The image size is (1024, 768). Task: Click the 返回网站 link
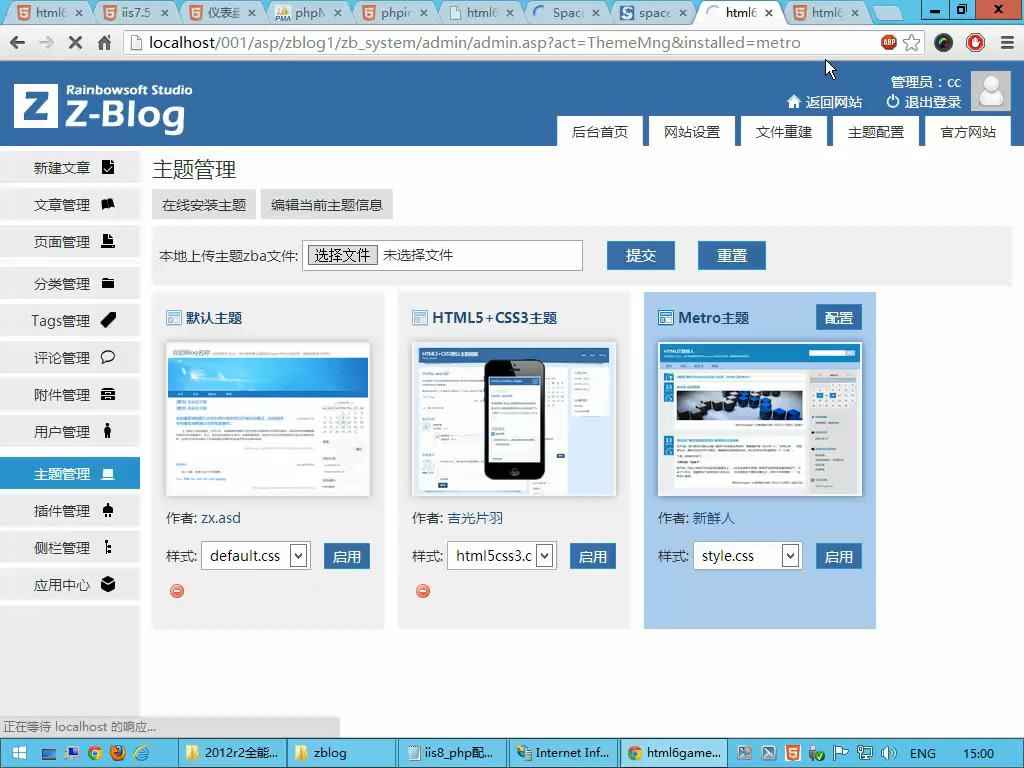(825, 102)
